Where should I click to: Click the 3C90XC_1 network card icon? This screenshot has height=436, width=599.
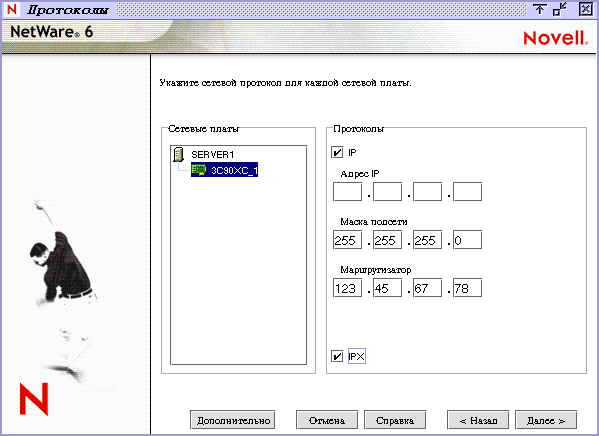tap(199, 170)
